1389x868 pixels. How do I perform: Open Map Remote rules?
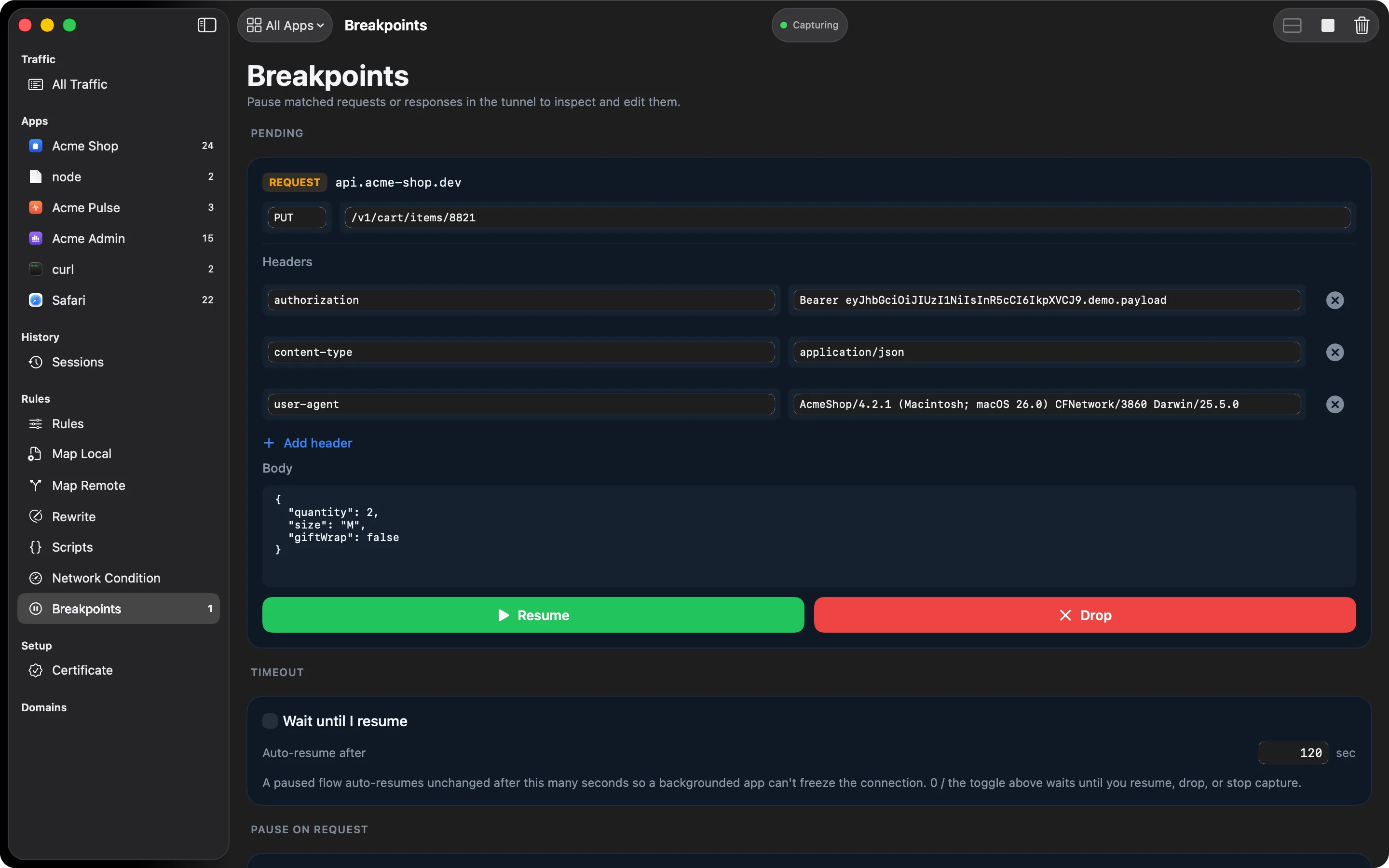click(x=119, y=486)
